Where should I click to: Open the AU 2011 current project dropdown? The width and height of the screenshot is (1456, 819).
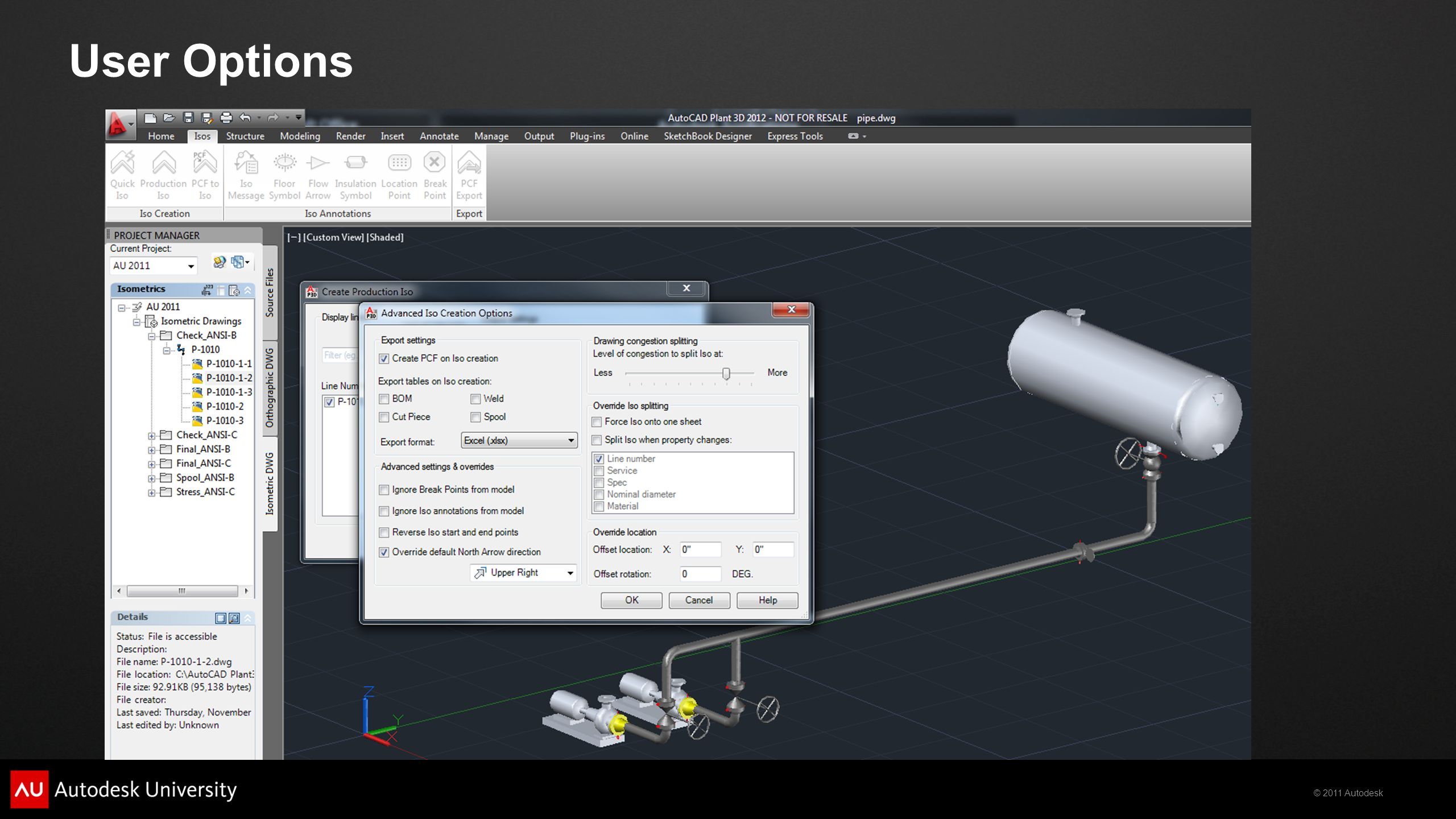[153, 266]
